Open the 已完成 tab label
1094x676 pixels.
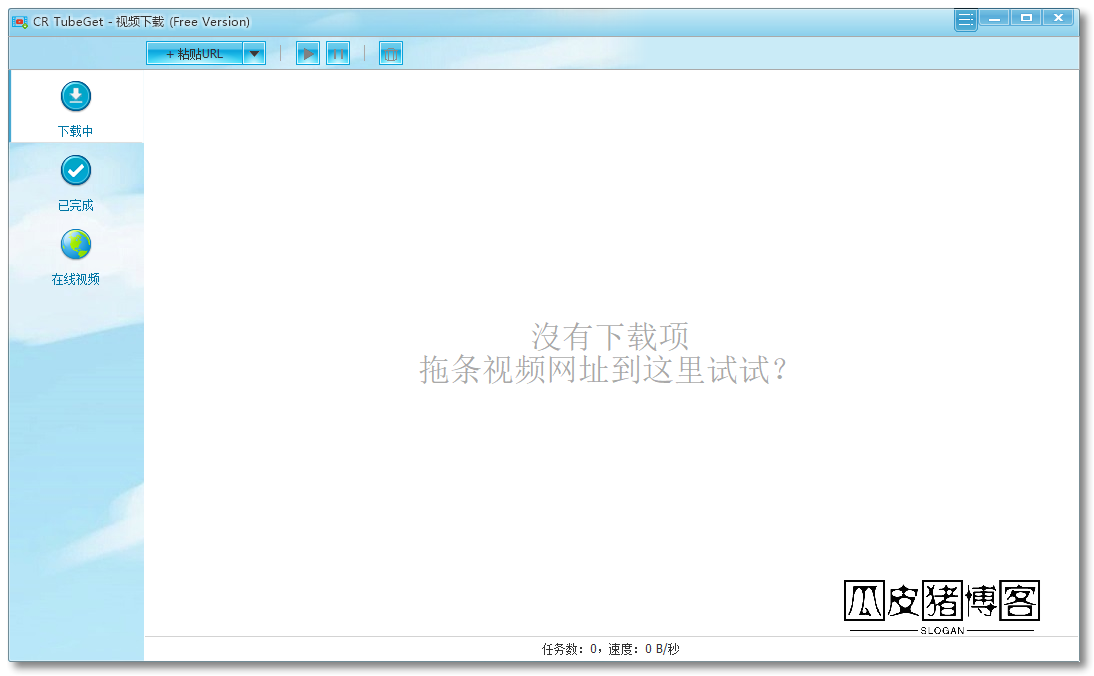[x=76, y=205]
